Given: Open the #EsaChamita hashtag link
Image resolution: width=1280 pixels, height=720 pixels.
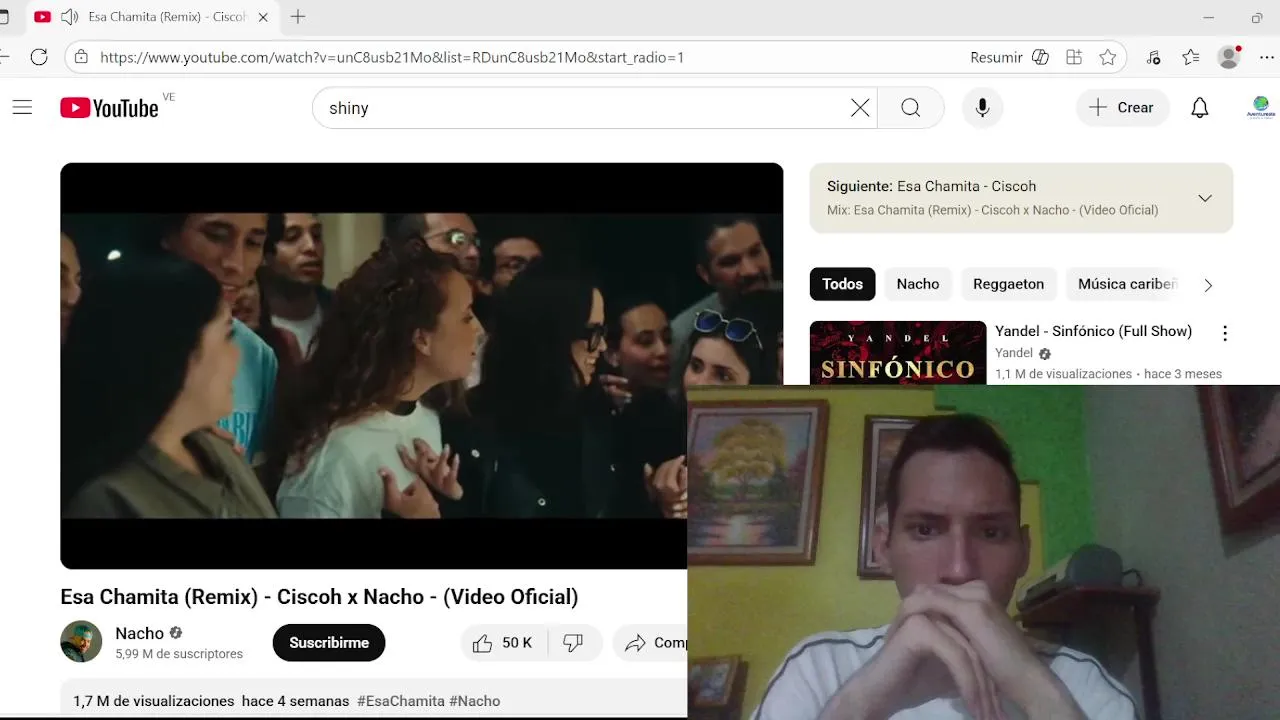Looking at the screenshot, I should [x=401, y=701].
